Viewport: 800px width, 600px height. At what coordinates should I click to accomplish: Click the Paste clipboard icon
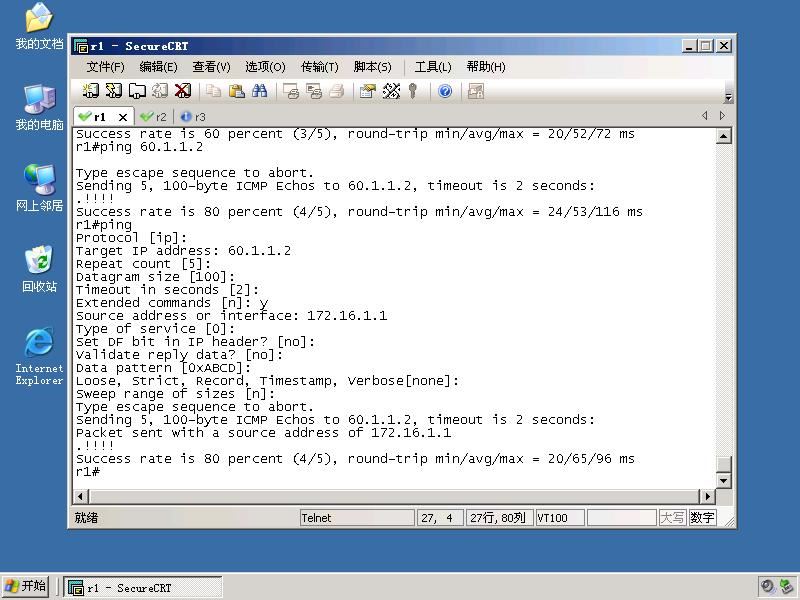236,91
